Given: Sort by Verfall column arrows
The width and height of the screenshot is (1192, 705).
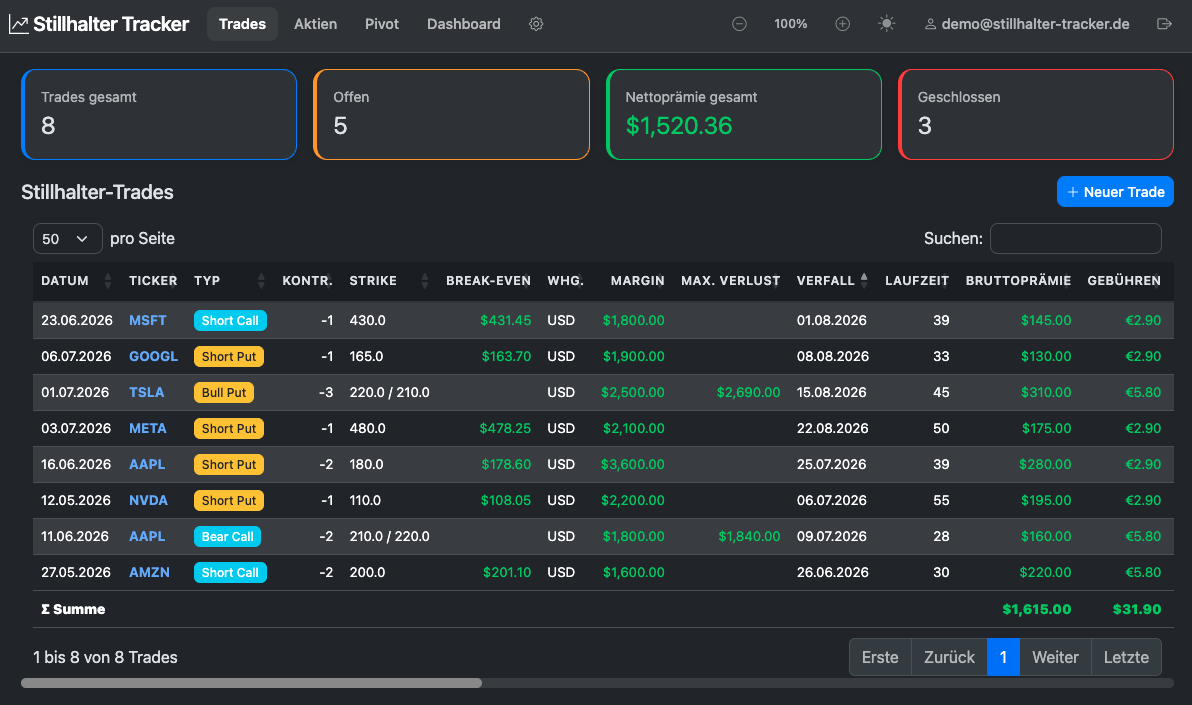Looking at the screenshot, I should (864, 281).
